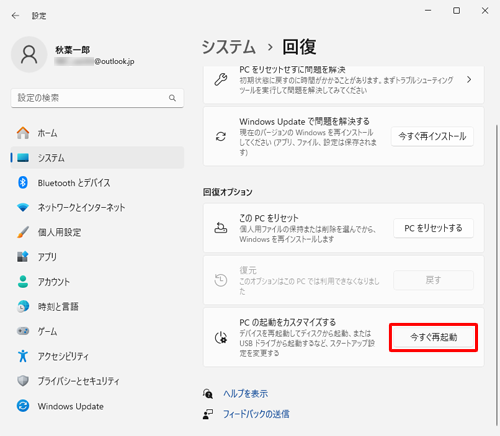Click the startup customize power-gear icon

click(x=221, y=338)
